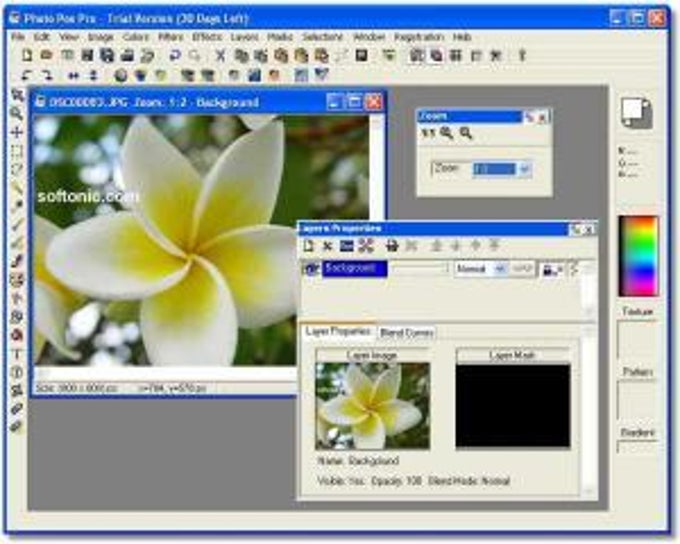Select the rectangular Selection tool in toolbox
The height and width of the screenshot is (544, 680).
pyautogui.click(x=16, y=151)
